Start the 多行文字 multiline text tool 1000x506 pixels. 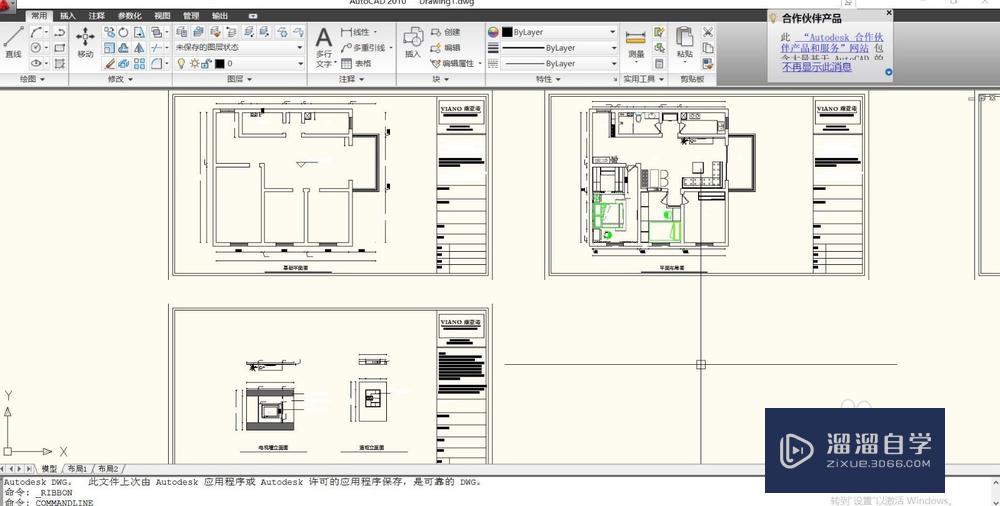[x=324, y=47]
